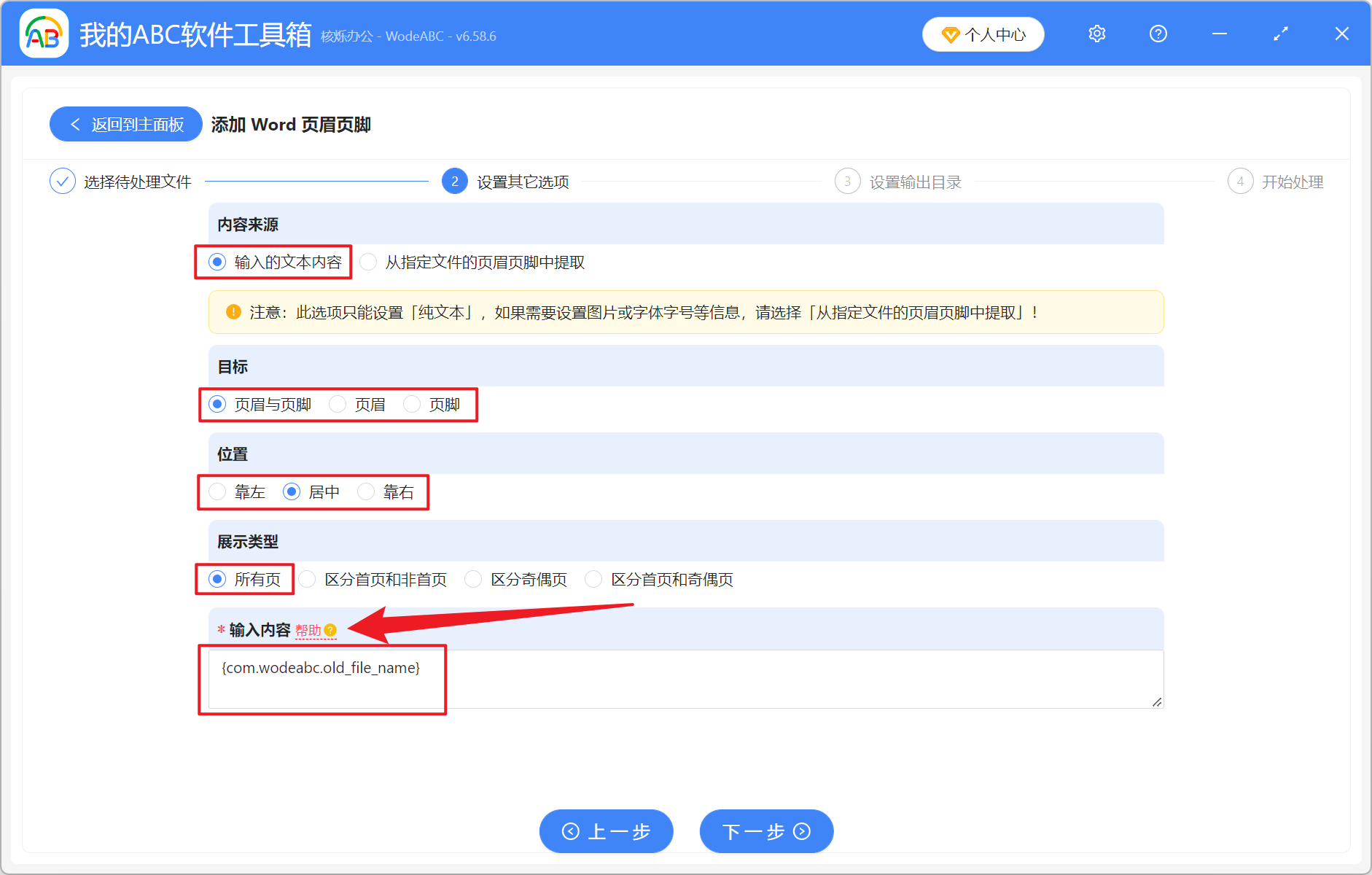Viewport: 1372px width, 875px height.
Task: Click the diamond icon on 个人中心 button
Action: click(x=949, y=34)
